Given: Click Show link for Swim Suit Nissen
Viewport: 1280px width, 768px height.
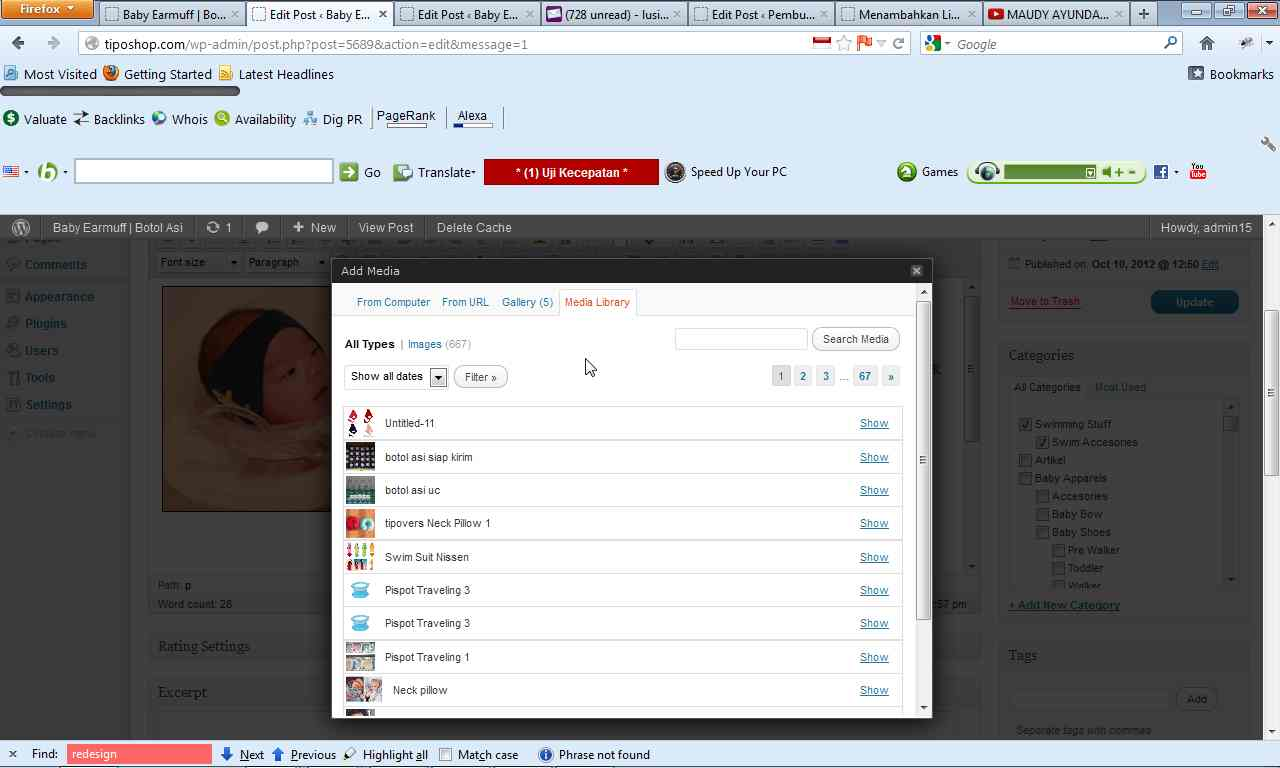Looking at the screenshot, I should [x=873, y=557].
